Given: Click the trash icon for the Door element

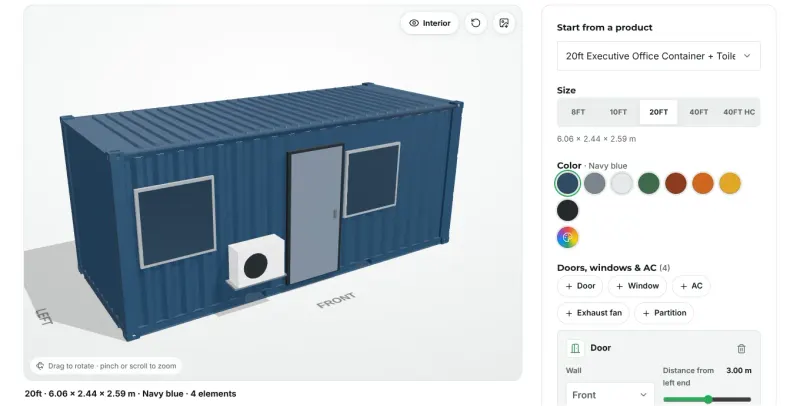Looking at the screenshot, I should point(741,348).
